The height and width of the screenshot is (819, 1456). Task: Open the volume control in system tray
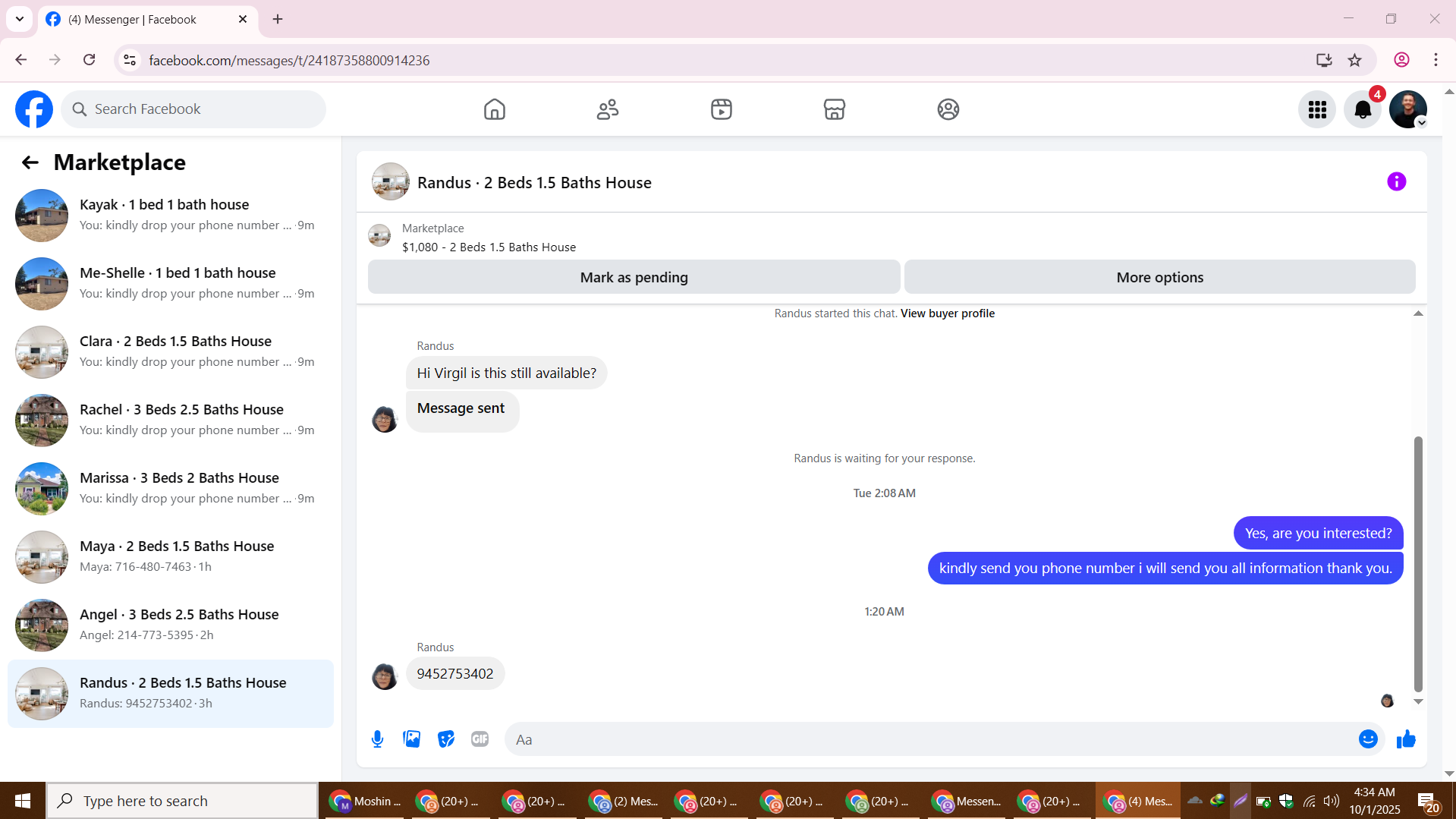point(1332,801)
